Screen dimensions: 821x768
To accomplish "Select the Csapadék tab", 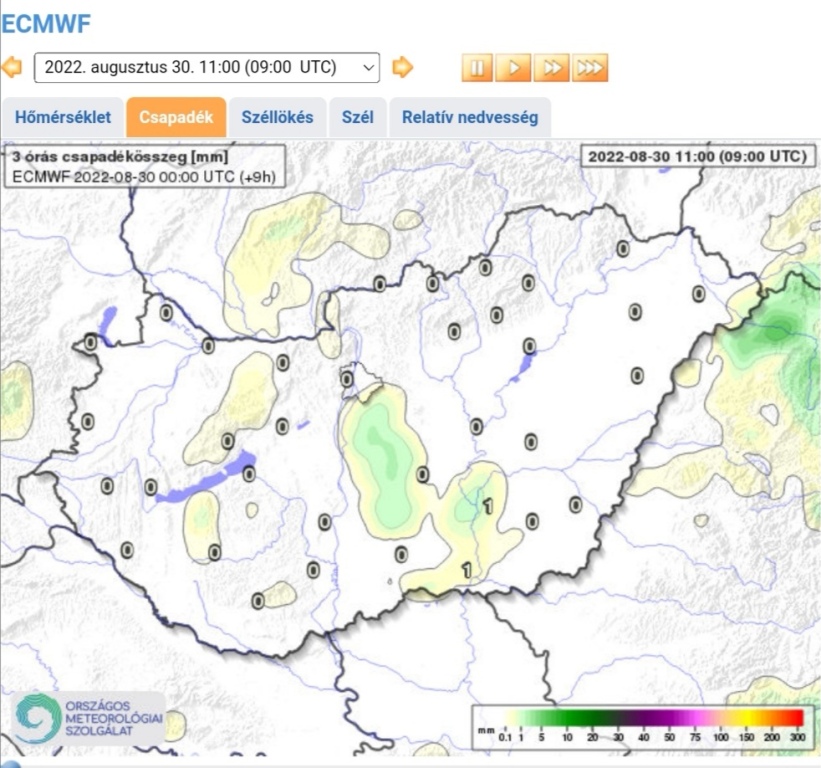I will point(176,117).
